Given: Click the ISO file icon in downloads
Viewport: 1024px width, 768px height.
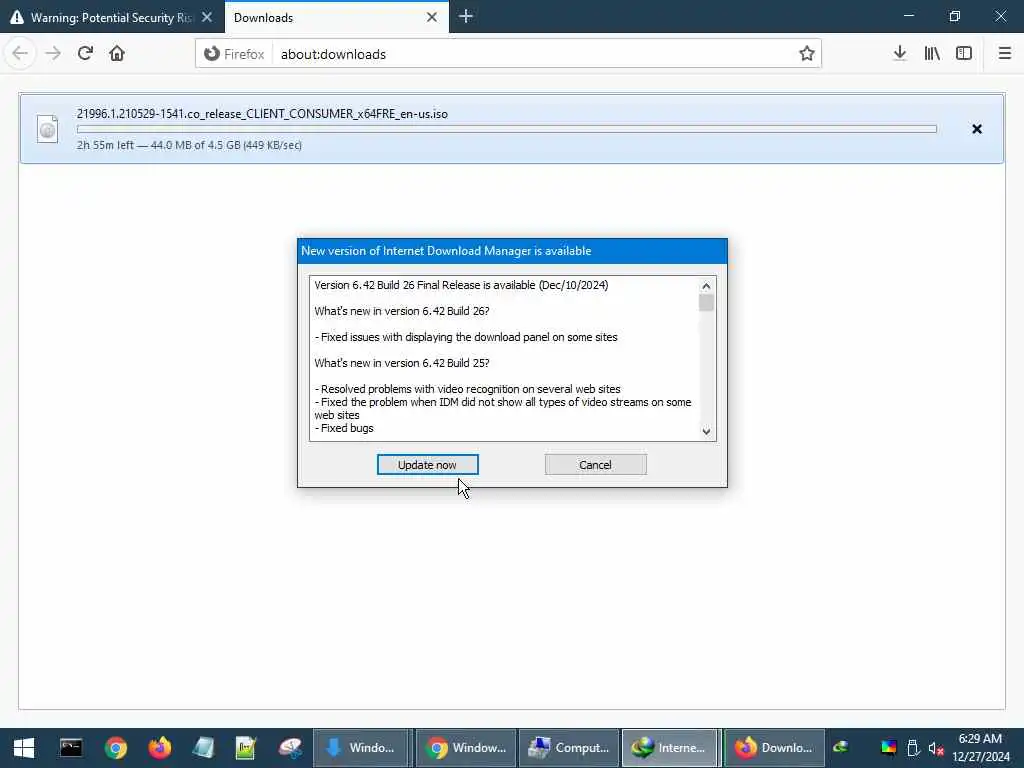Looking at the screenshot, I should coord(47,129).
